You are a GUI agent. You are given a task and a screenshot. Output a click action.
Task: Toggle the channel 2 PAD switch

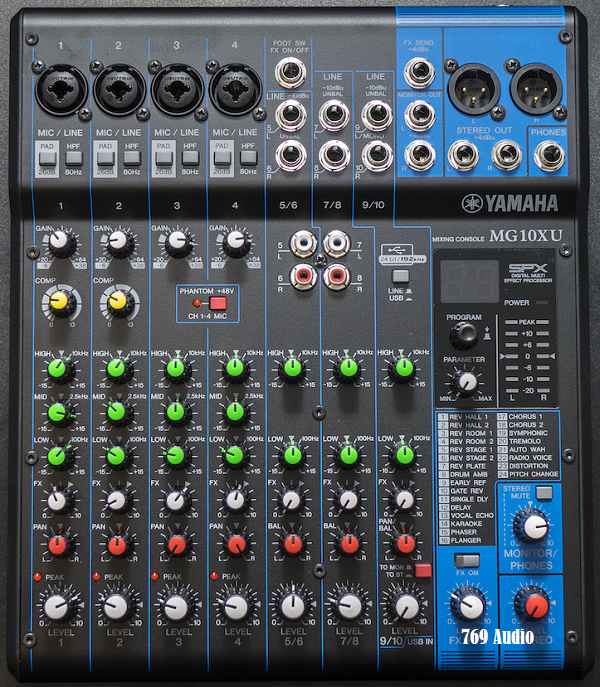[x=106, y=159]
